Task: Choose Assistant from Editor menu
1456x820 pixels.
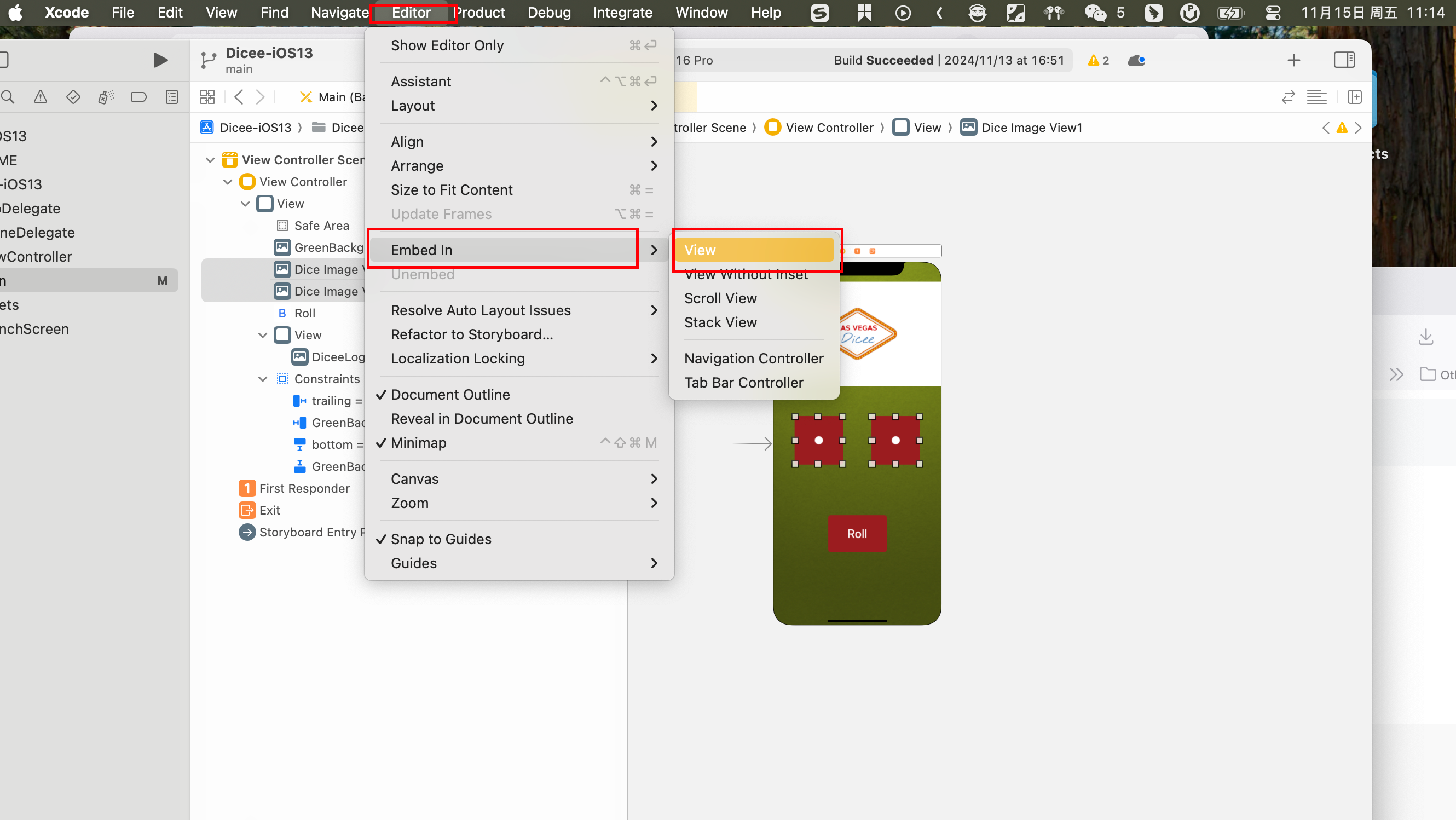Action: [x=519, y=82]
